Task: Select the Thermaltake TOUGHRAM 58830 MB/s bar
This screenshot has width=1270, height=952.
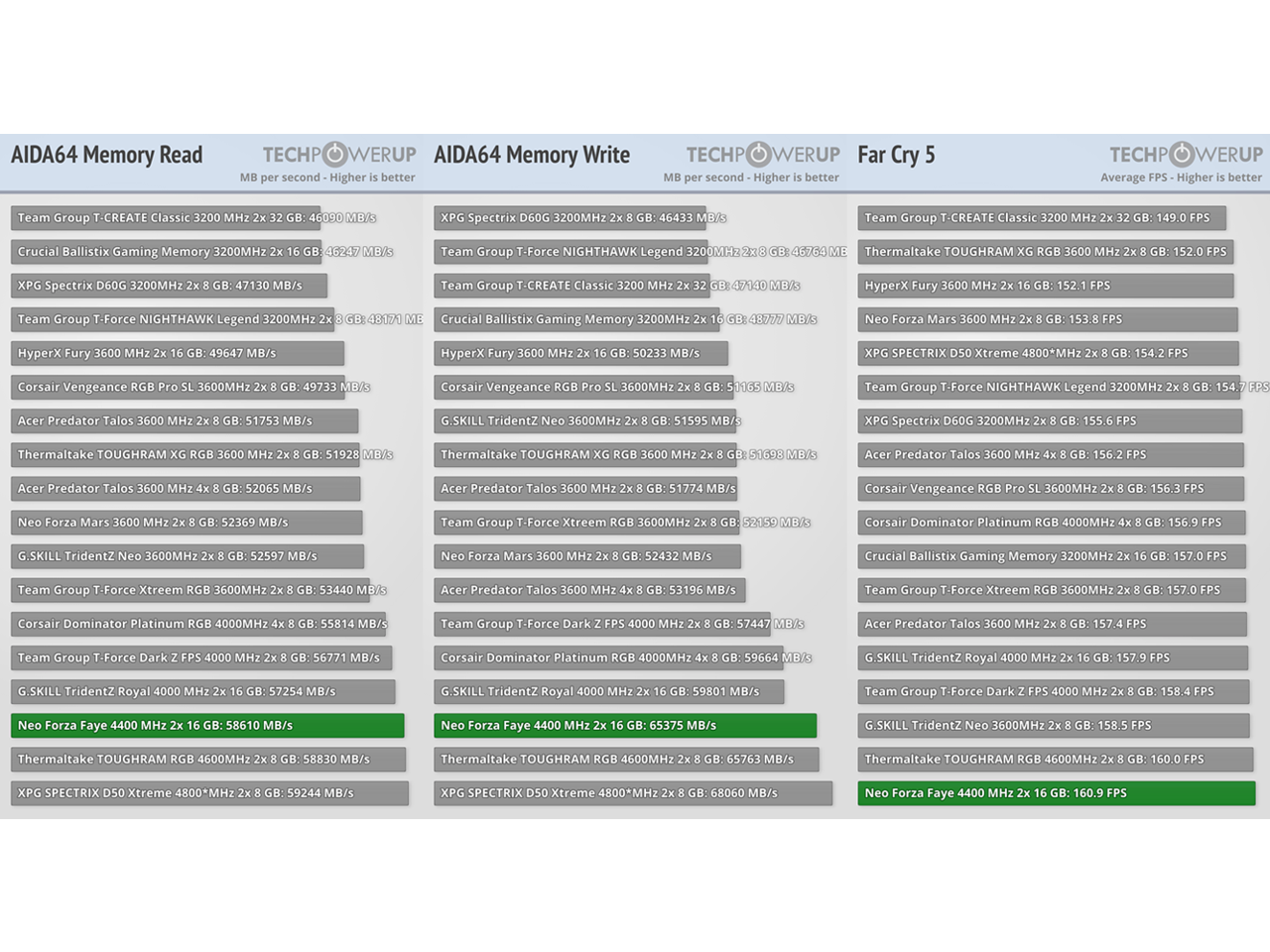Action: click(208, 760)
